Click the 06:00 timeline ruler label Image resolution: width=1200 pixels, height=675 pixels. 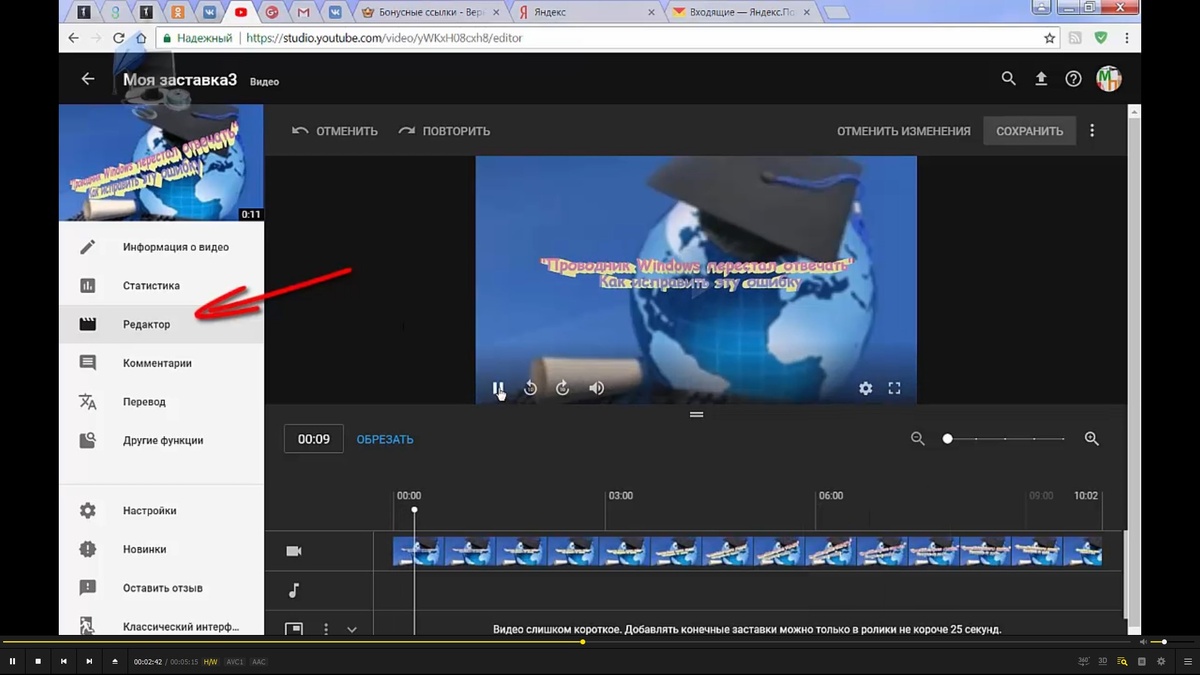click(x=831, y=495)
